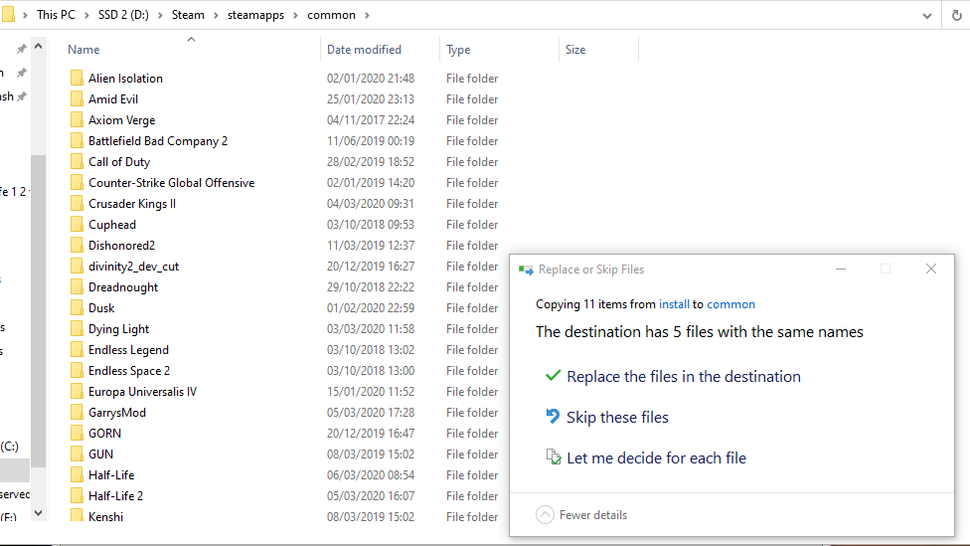Click the green checkmark Replace icon
The width and height of the screenshot is (970, 546).
[552, 376]
